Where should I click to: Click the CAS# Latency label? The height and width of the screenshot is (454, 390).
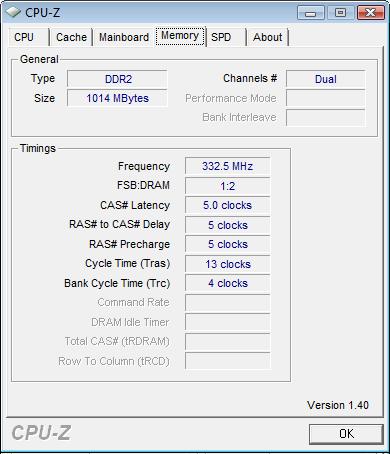135,205
